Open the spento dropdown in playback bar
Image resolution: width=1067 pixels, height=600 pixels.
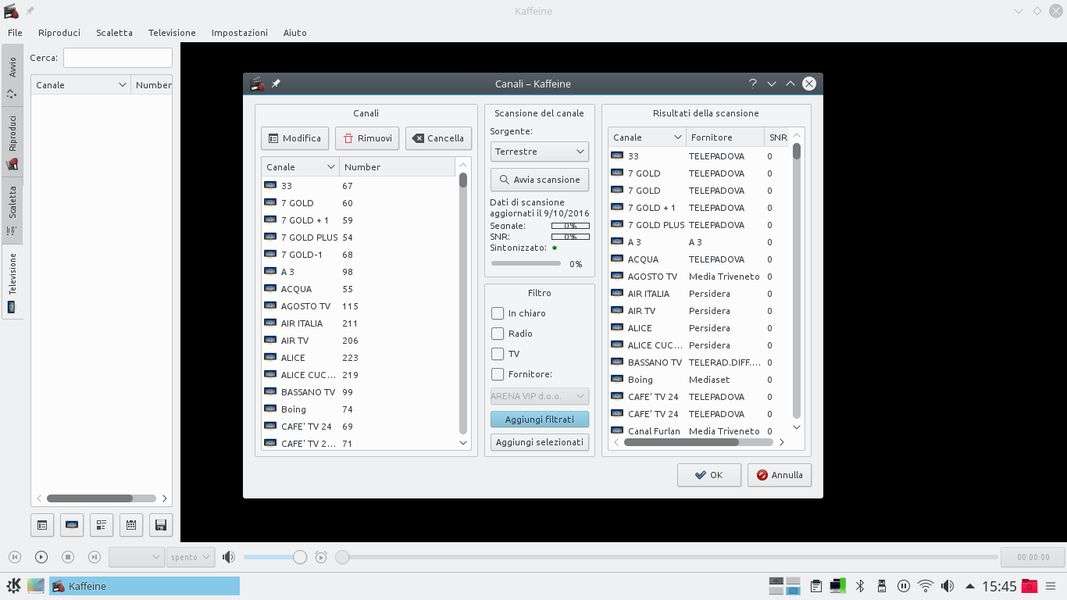tap(190, 557)
